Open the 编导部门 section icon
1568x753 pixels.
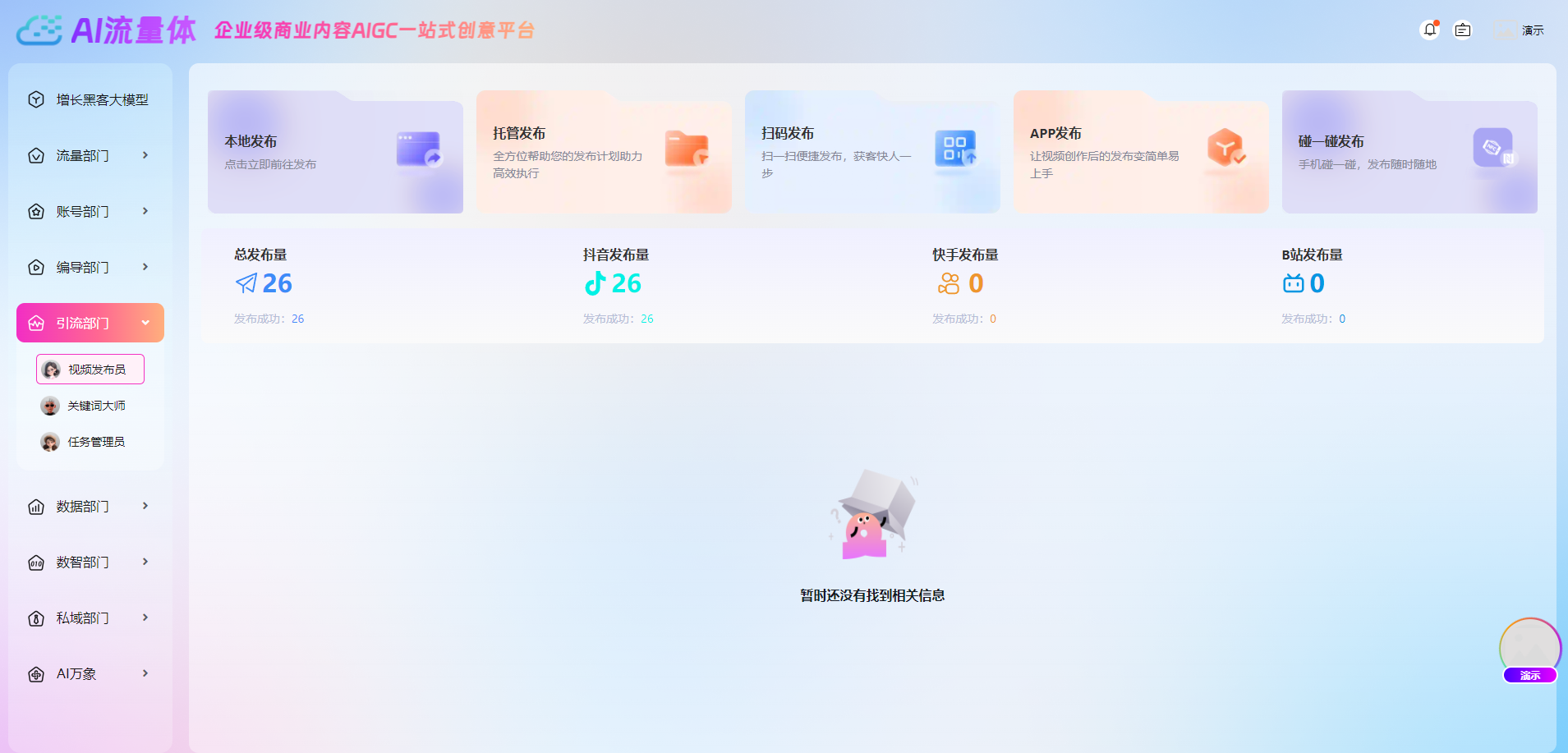click(36, 267)
